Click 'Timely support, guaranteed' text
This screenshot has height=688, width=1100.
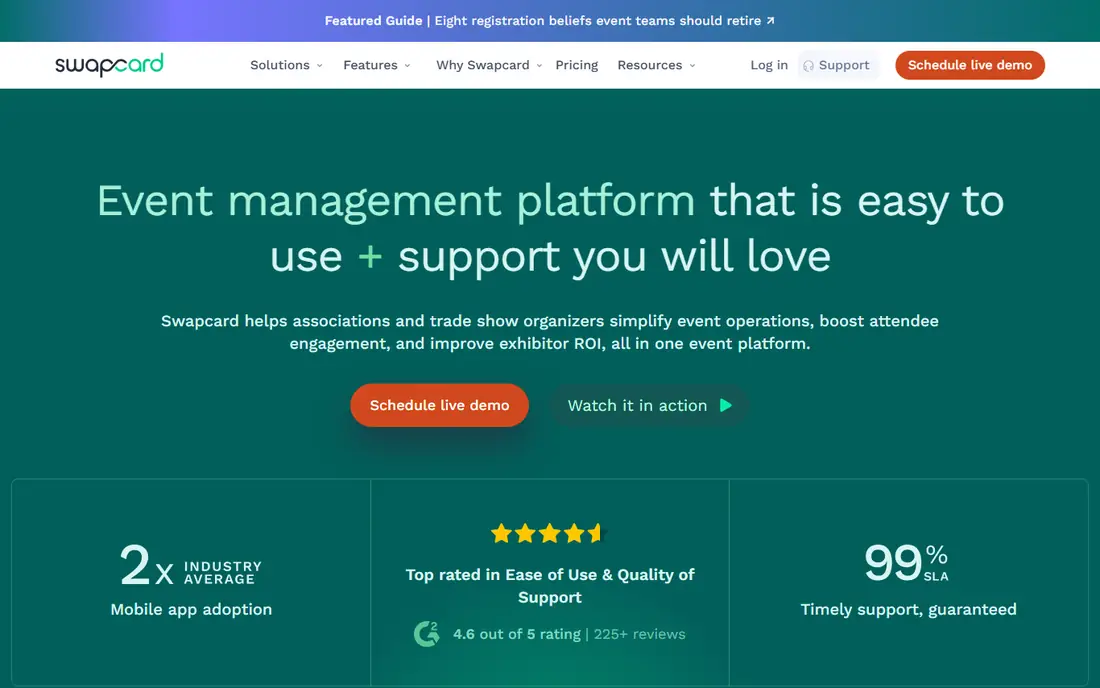(908, 609)
